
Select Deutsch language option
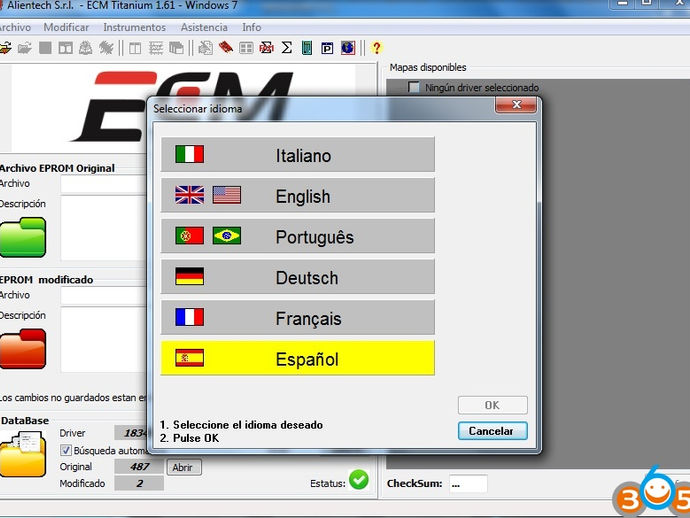click(297, 277)
